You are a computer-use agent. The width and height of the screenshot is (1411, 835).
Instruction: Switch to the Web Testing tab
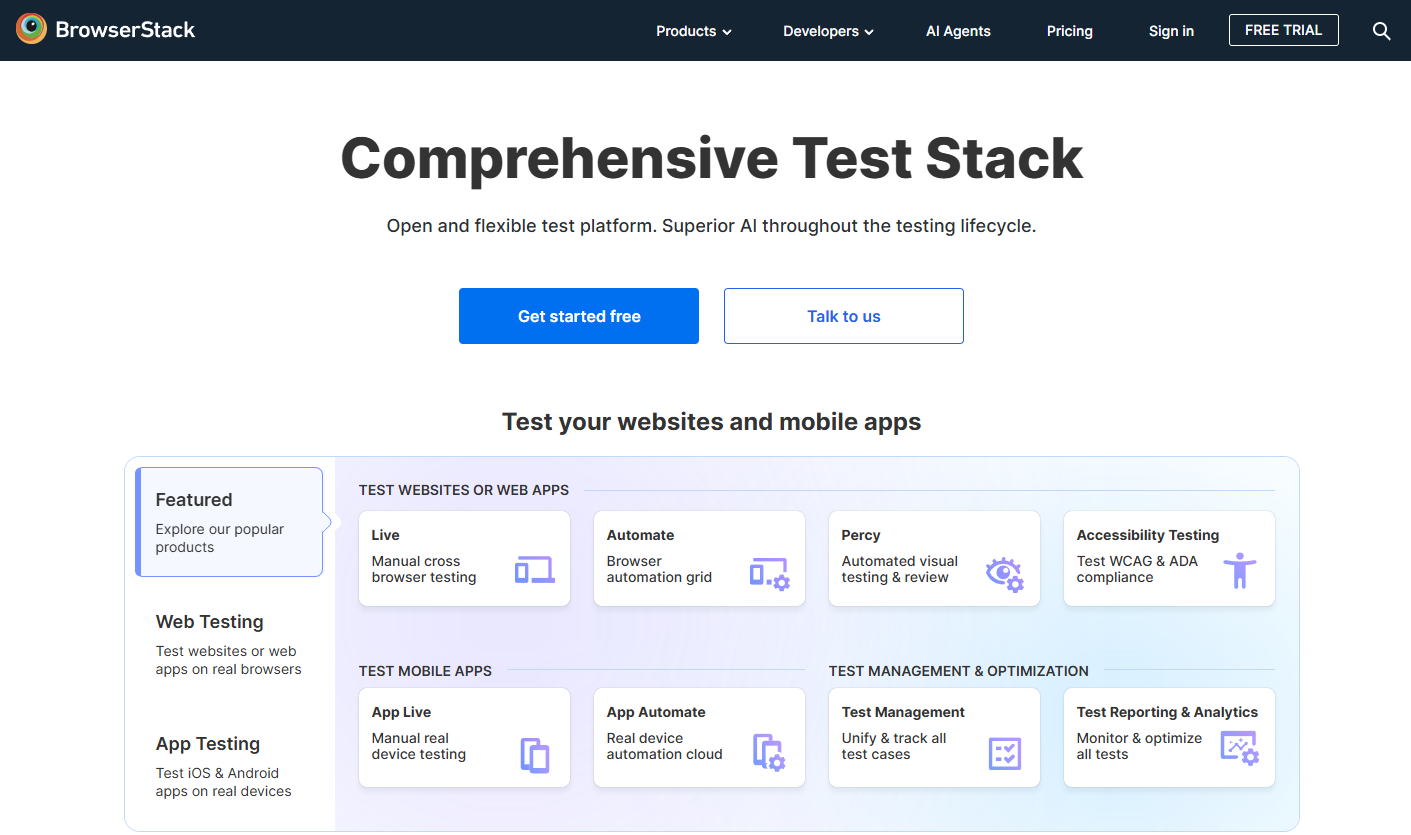(x=229, y=644)
